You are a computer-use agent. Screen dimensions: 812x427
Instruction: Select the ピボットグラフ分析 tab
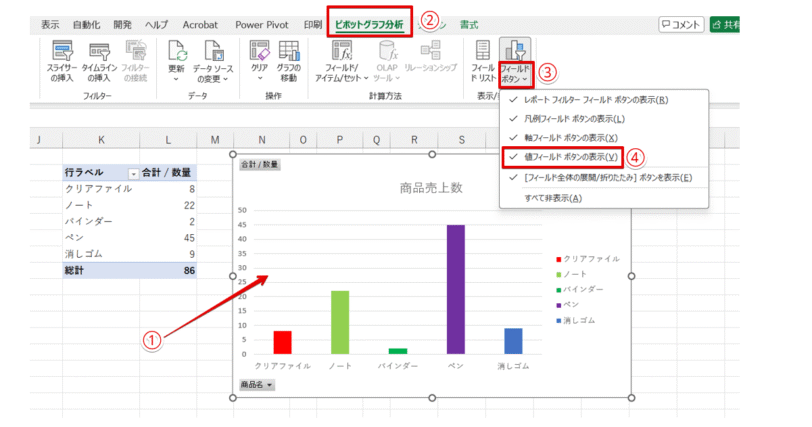click(x=369, y=25)
